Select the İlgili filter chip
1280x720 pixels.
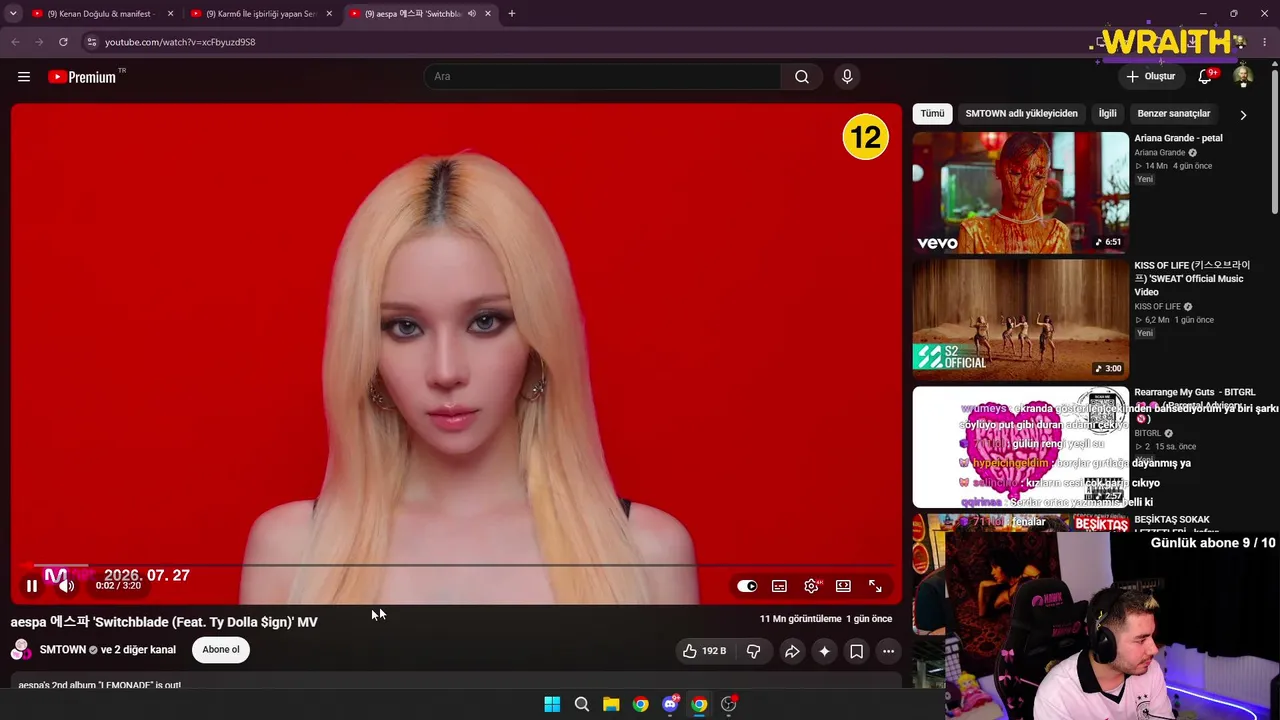[1108, 114]
